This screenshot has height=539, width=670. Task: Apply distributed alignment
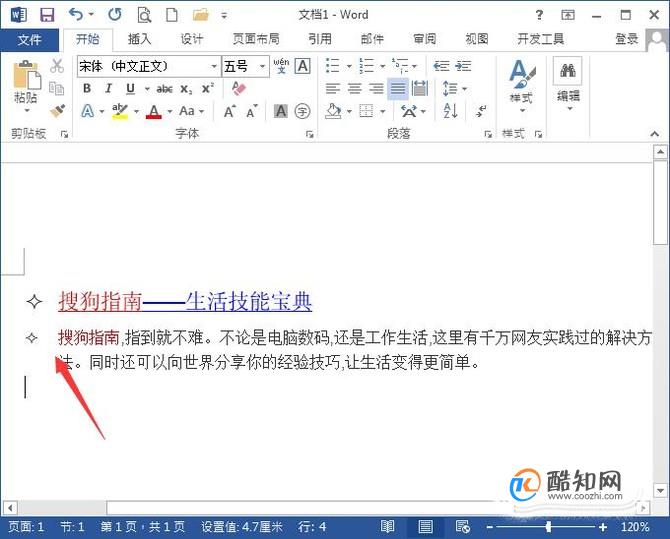tap(420, 89)
